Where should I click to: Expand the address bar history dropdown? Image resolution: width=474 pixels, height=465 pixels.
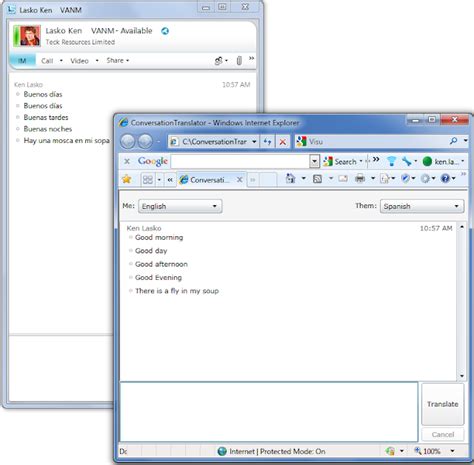click(x=254, y=142)
